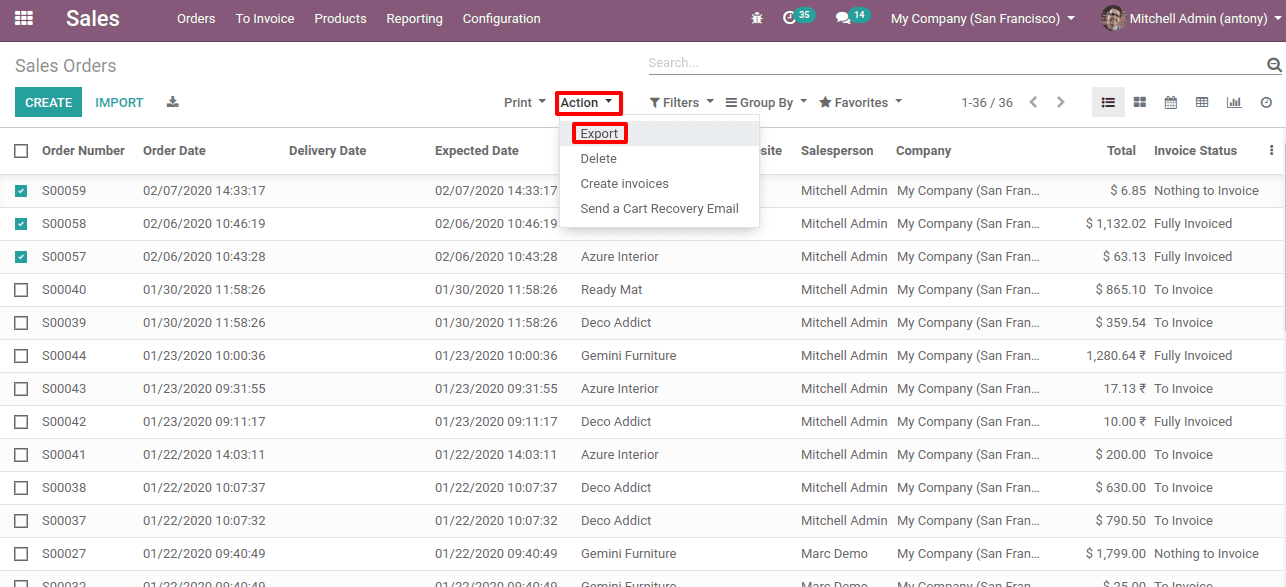Sort by Order Number column header
This screenshot has width=1286, height=587.
(x=83, y=151)
